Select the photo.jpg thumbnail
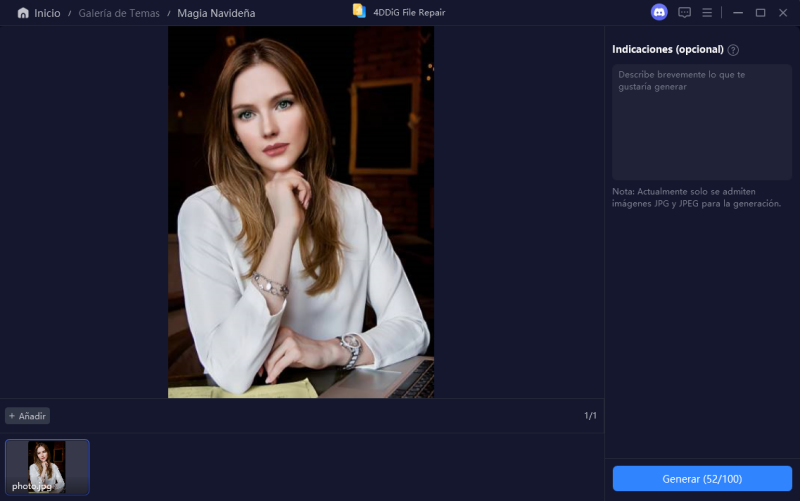800x501 pixels. click(x=47, y=467)
